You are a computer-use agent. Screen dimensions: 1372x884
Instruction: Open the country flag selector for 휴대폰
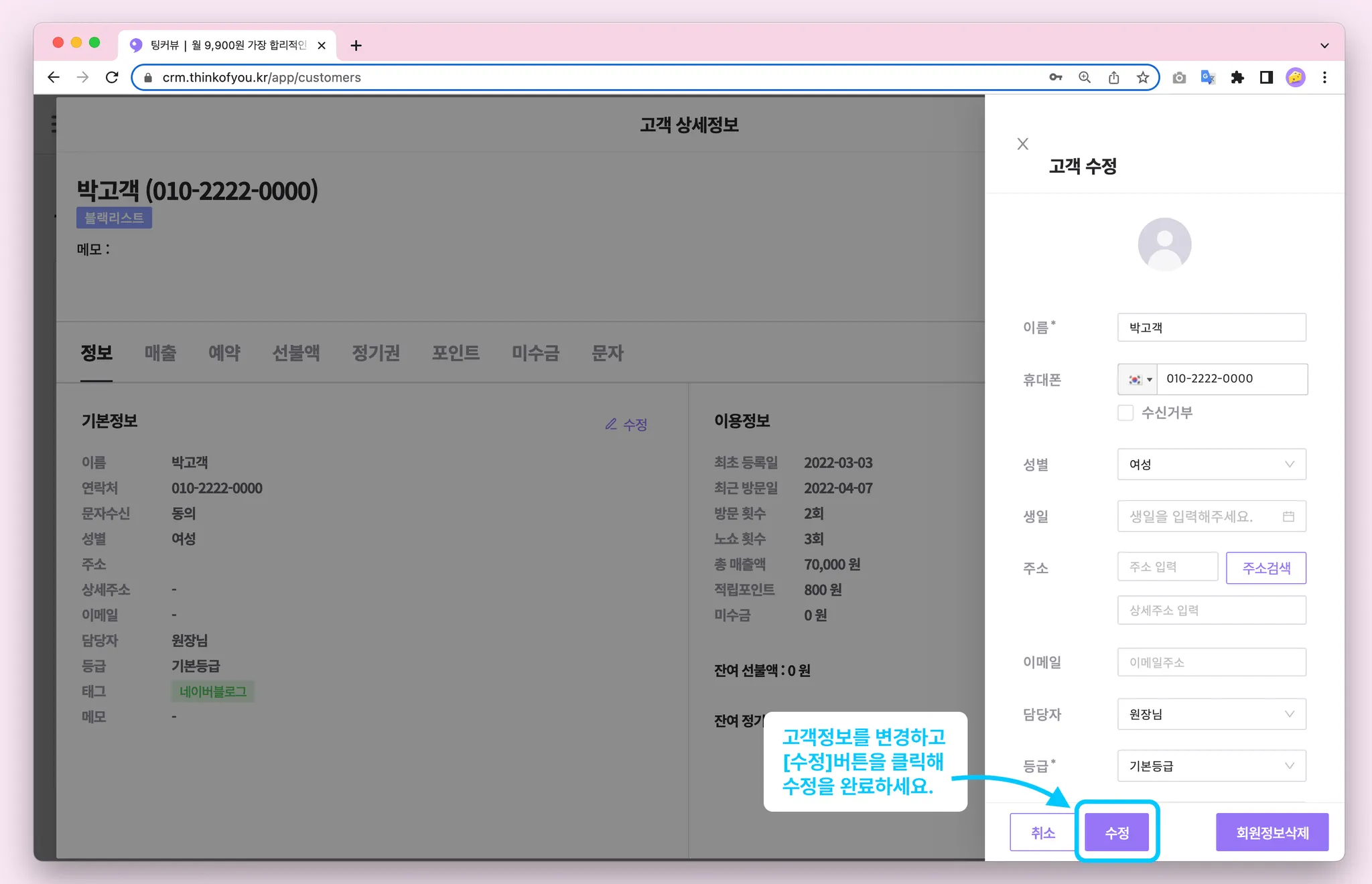point(1139,380)
